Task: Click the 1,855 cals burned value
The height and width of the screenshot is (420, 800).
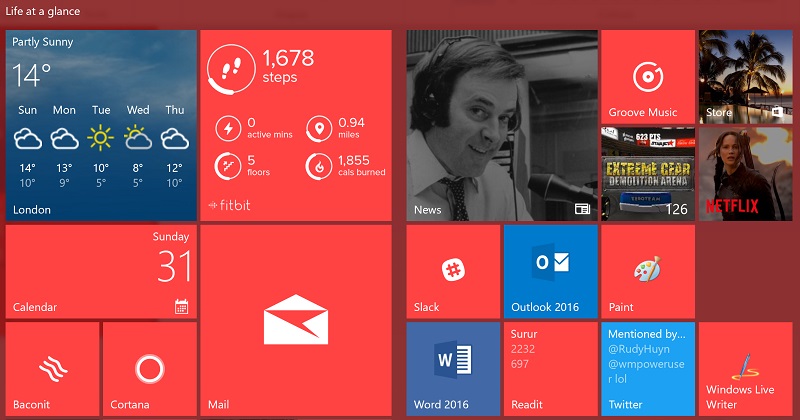Action: point(354,160)
